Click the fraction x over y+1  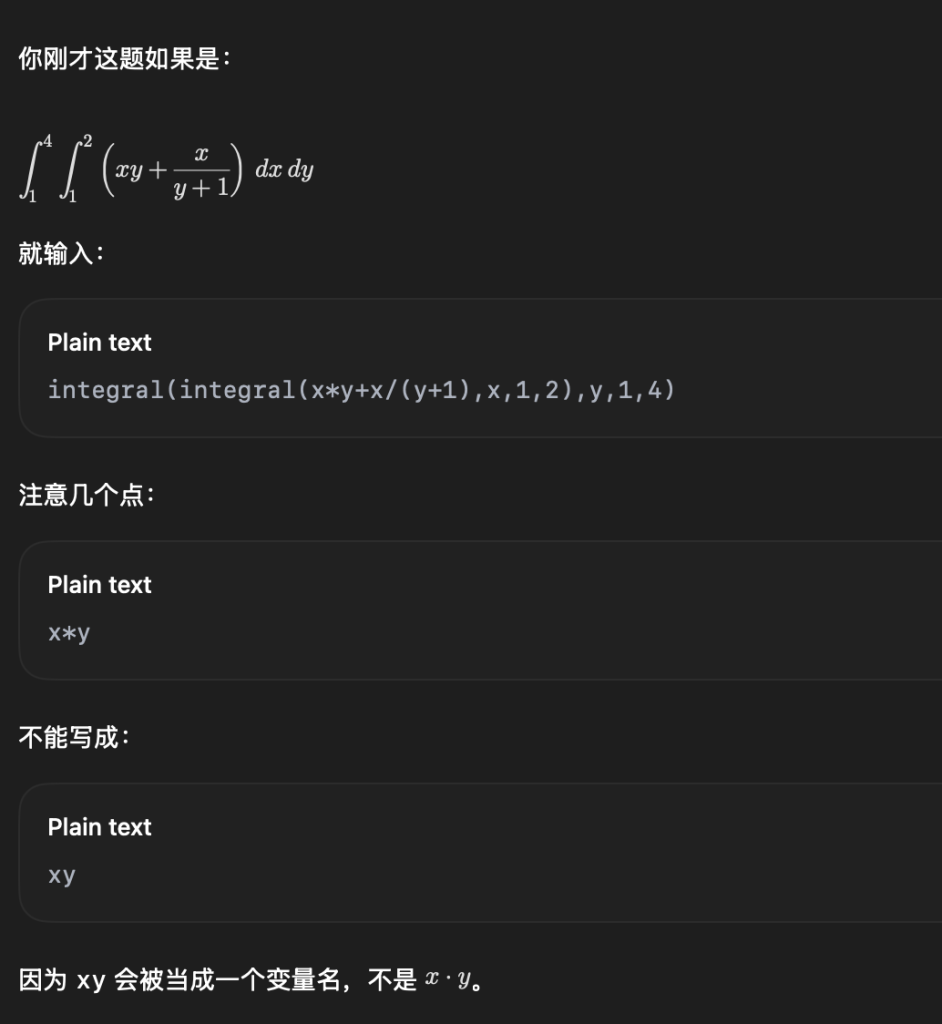(x=201, y=170)
